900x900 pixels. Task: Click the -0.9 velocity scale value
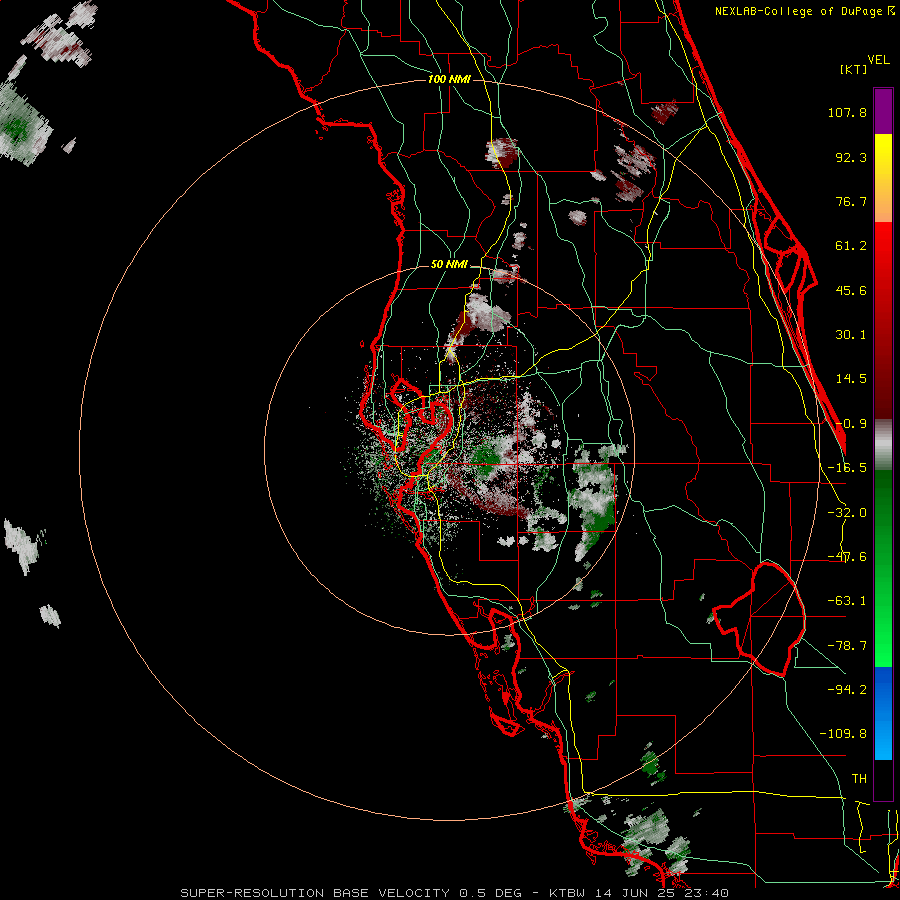(x=851, y=424)
